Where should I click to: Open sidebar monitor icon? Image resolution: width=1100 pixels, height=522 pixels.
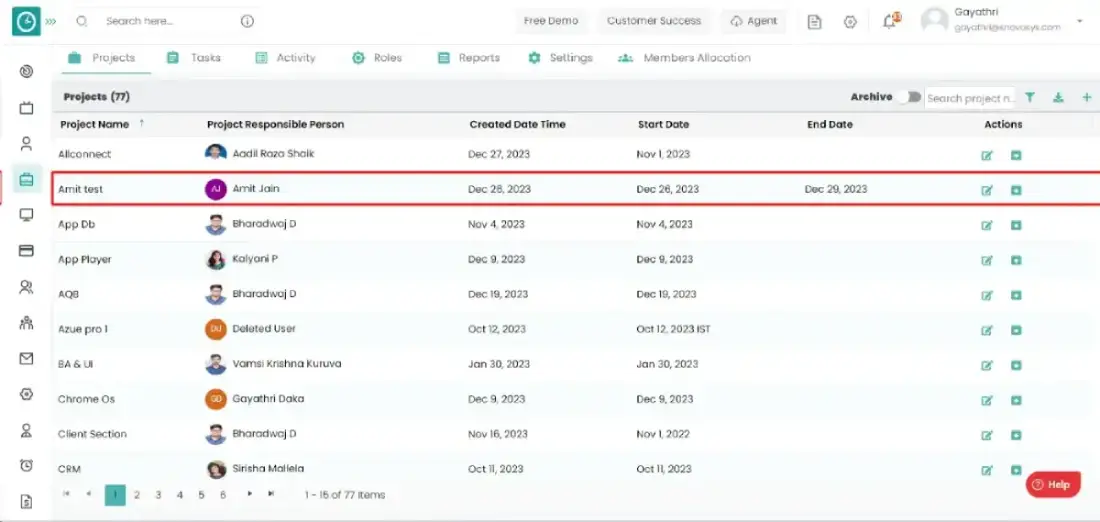(27, 215)
